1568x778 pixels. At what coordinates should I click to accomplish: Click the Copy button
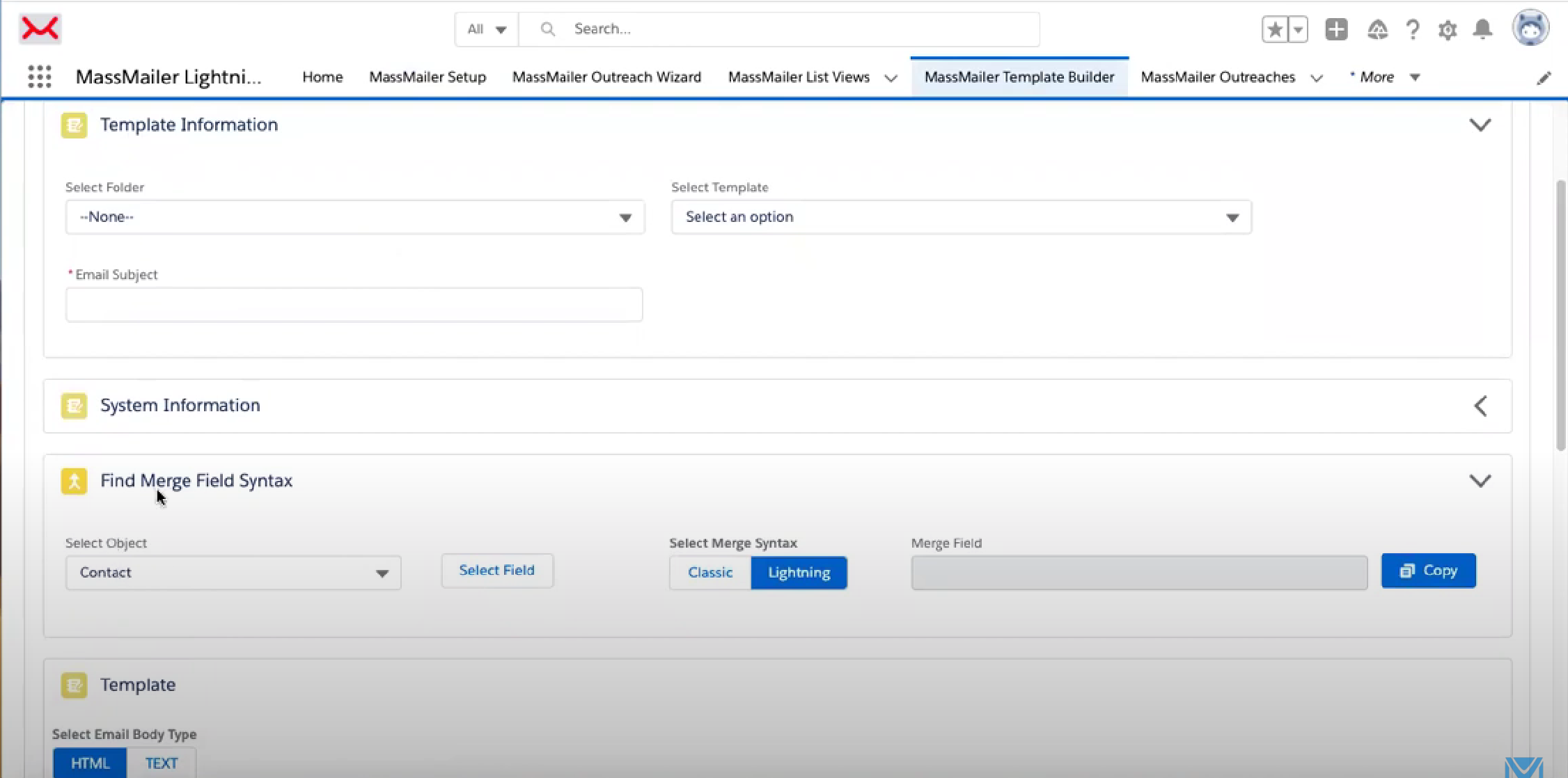click(x=1428, y=571)
